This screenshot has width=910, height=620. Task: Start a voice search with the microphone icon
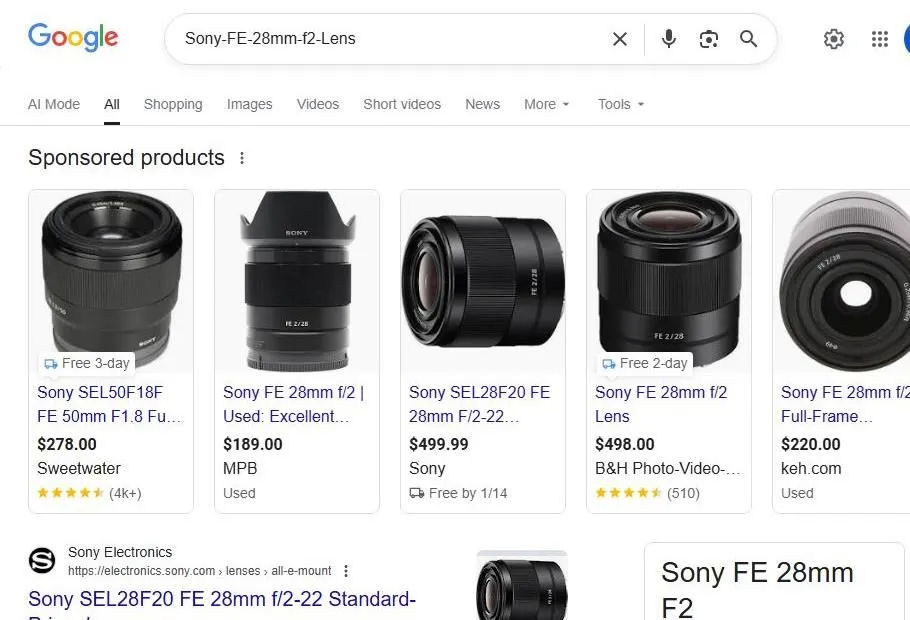pyautogui.click(x=668, y=39)
